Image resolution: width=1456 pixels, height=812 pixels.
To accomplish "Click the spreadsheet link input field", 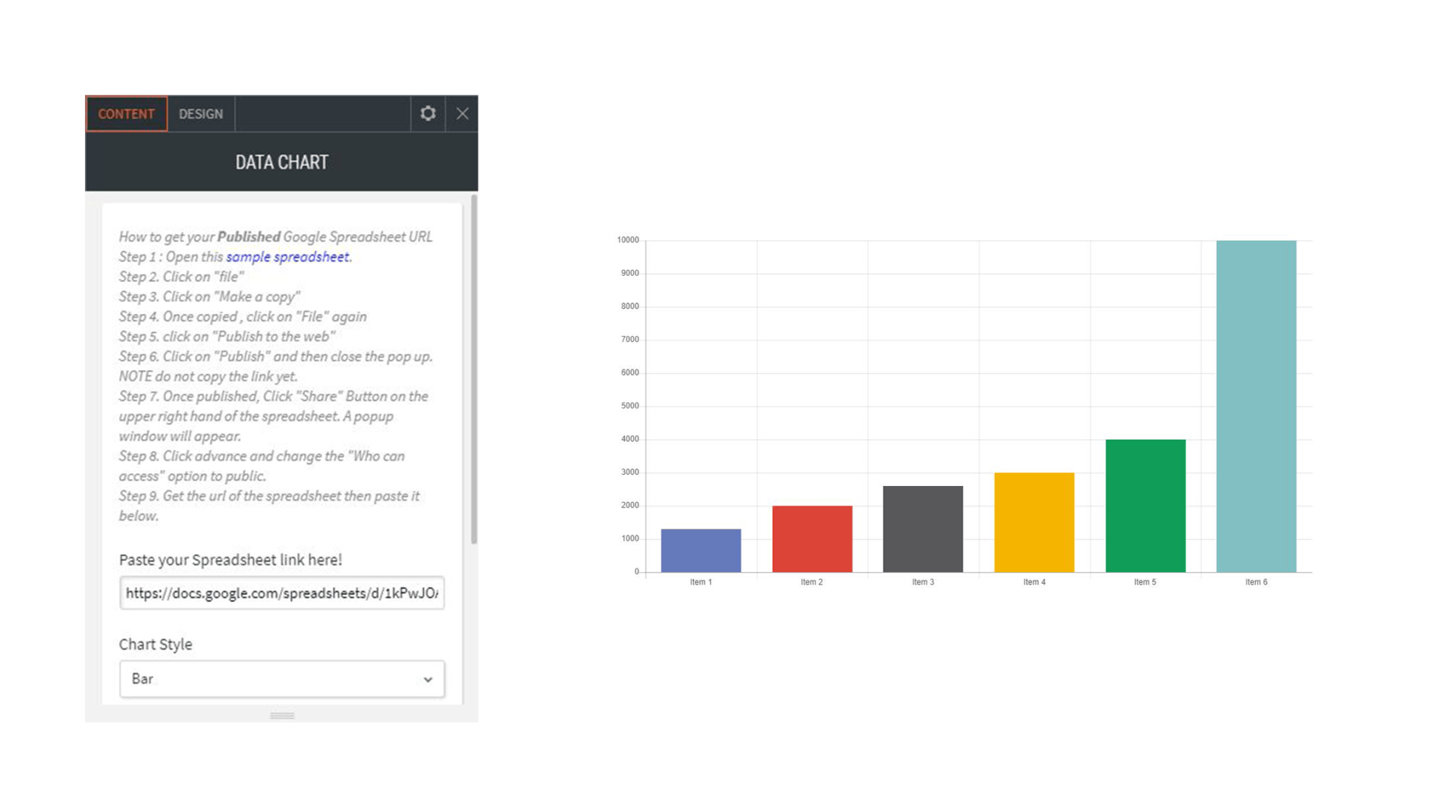I will click(x=281, y=593).
